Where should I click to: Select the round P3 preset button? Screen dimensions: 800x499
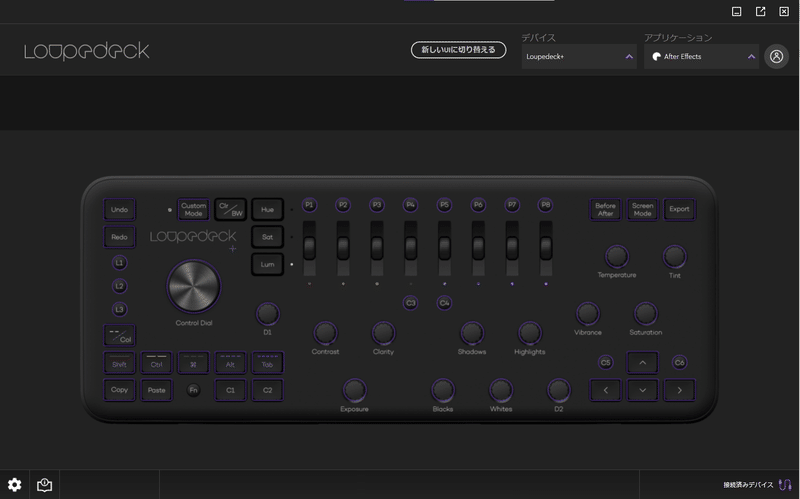point(377,205)
